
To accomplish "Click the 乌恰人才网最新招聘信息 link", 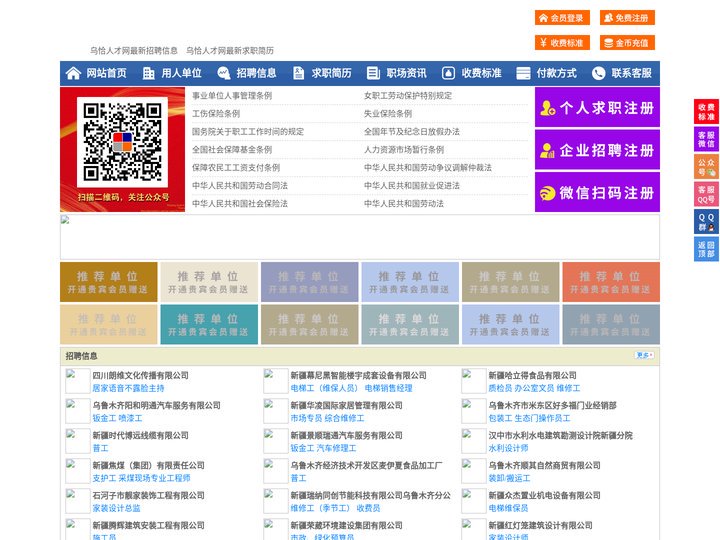I will tap(134, 51).
